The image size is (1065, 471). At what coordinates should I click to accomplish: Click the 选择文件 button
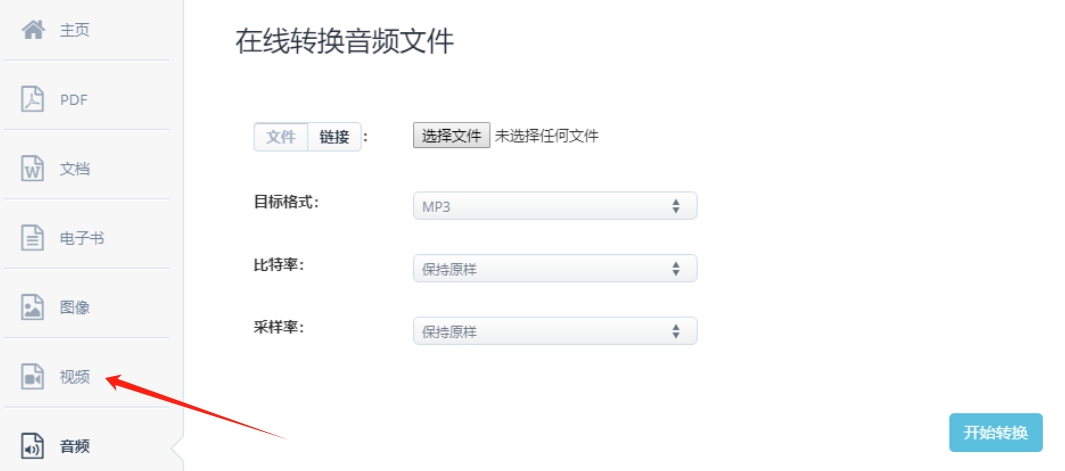[451, 135]
